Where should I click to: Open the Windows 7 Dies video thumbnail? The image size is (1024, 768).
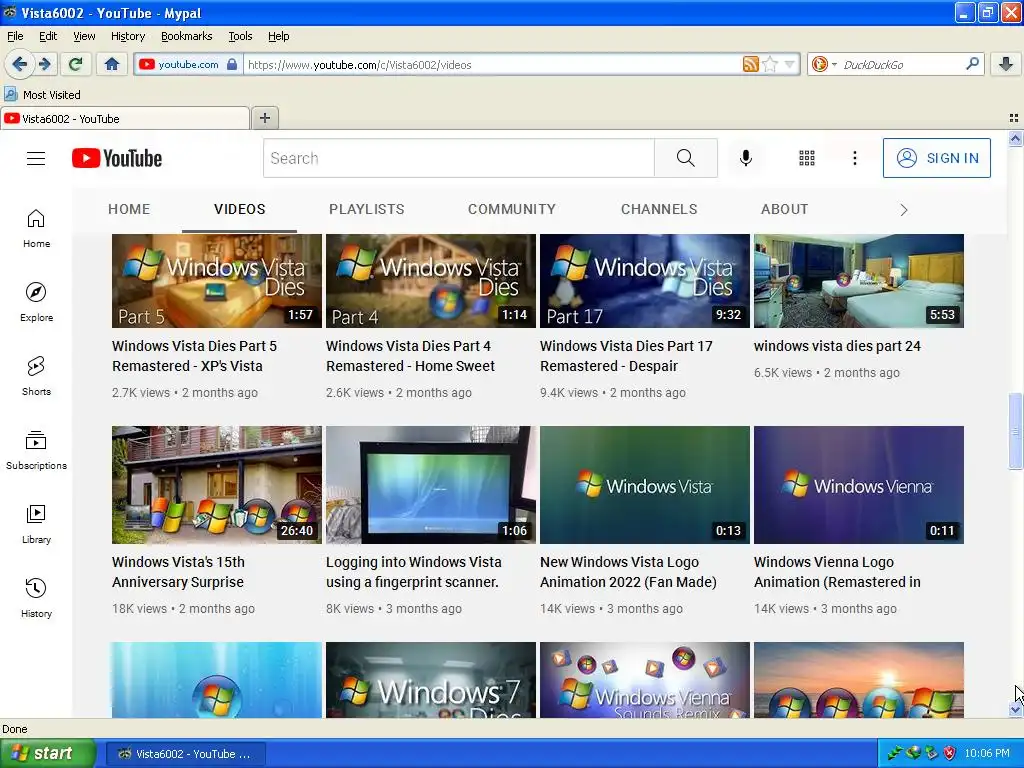[431, 680]
